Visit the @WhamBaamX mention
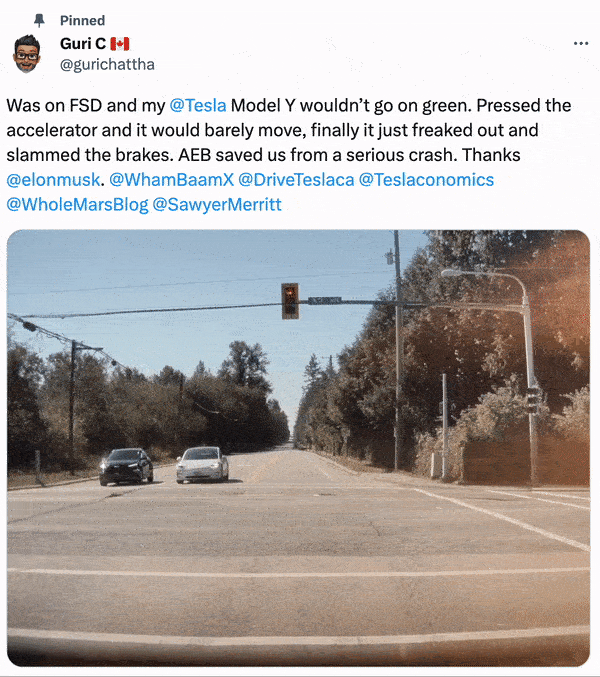 (171, 180)
